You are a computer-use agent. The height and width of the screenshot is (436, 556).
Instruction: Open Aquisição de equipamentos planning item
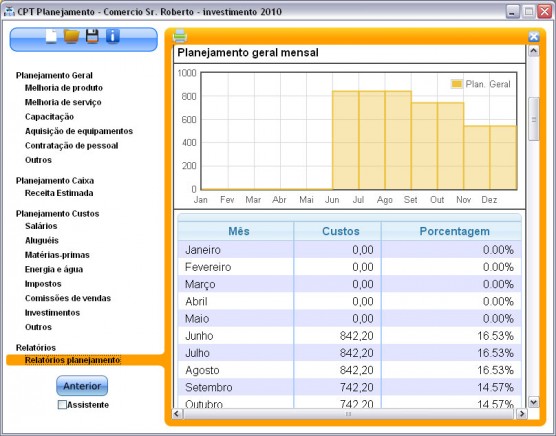(79, 131)
